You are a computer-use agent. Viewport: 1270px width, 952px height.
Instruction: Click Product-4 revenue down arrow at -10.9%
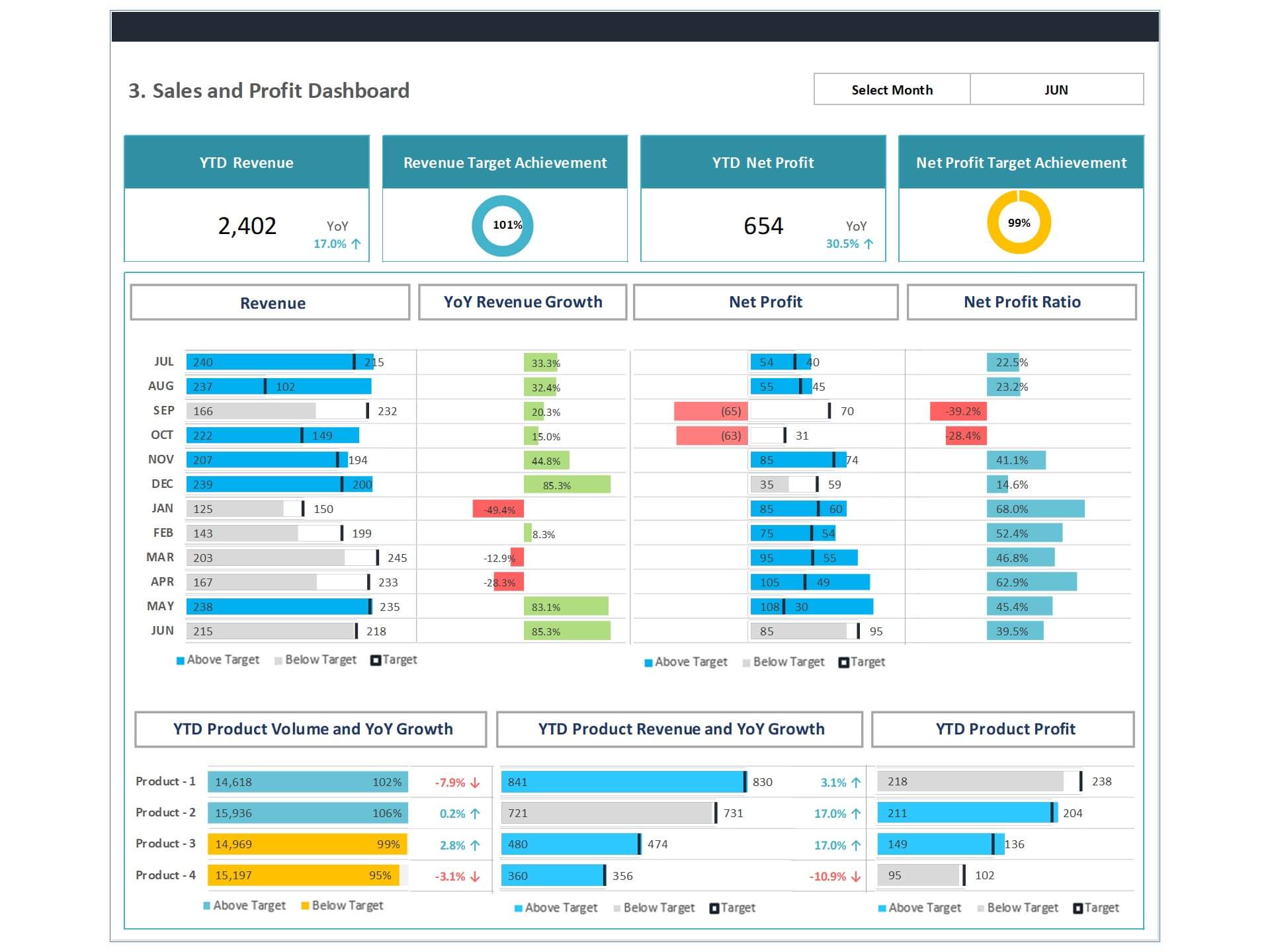pos(856,877)
